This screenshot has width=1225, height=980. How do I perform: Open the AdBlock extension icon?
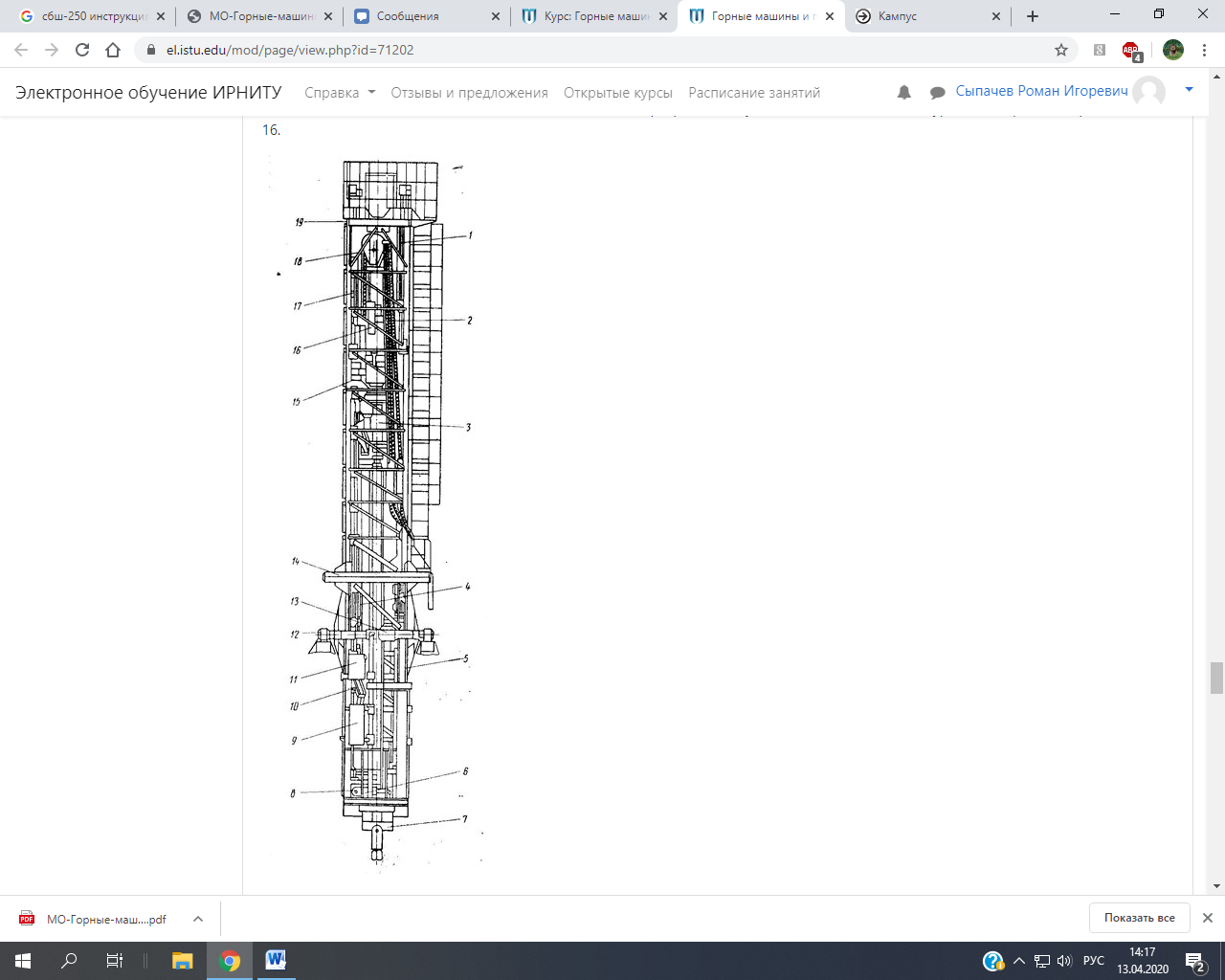[1131, 51]
